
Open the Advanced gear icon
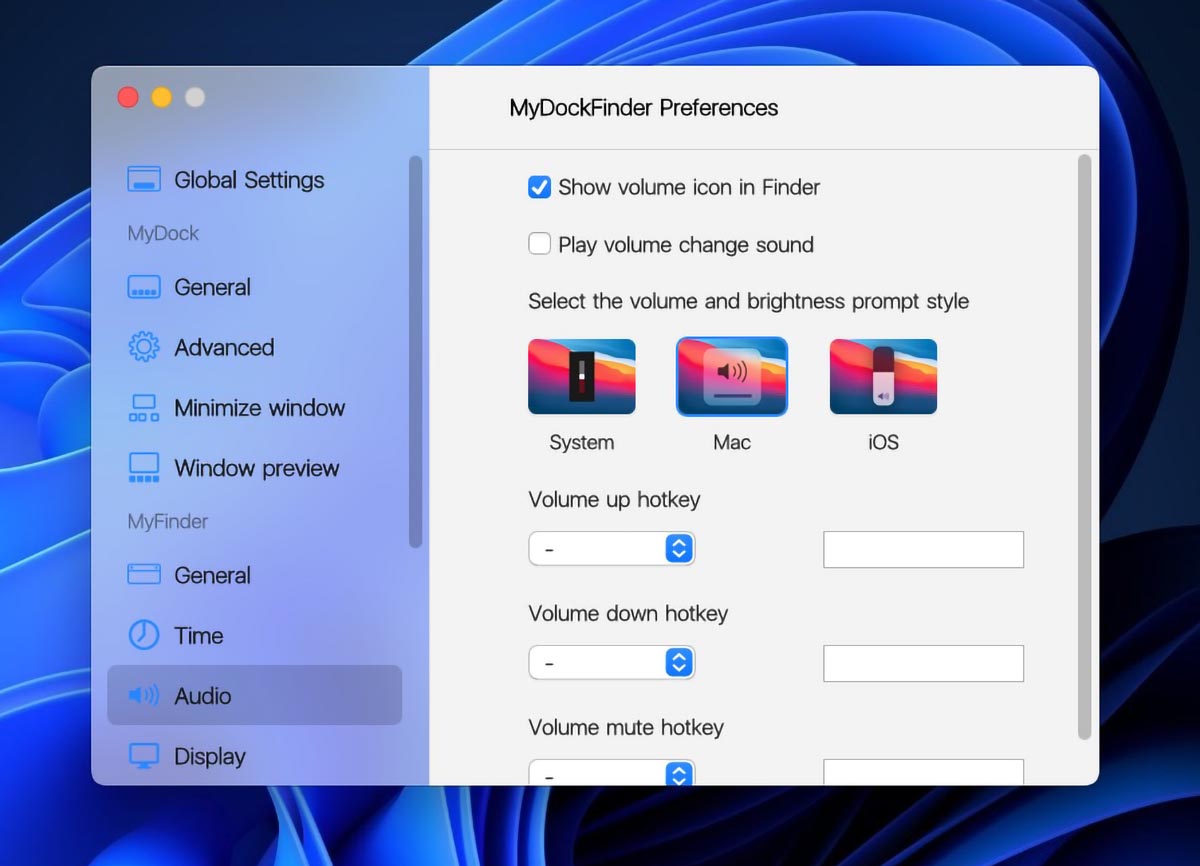pyautogui.click(x=144, y=348)
